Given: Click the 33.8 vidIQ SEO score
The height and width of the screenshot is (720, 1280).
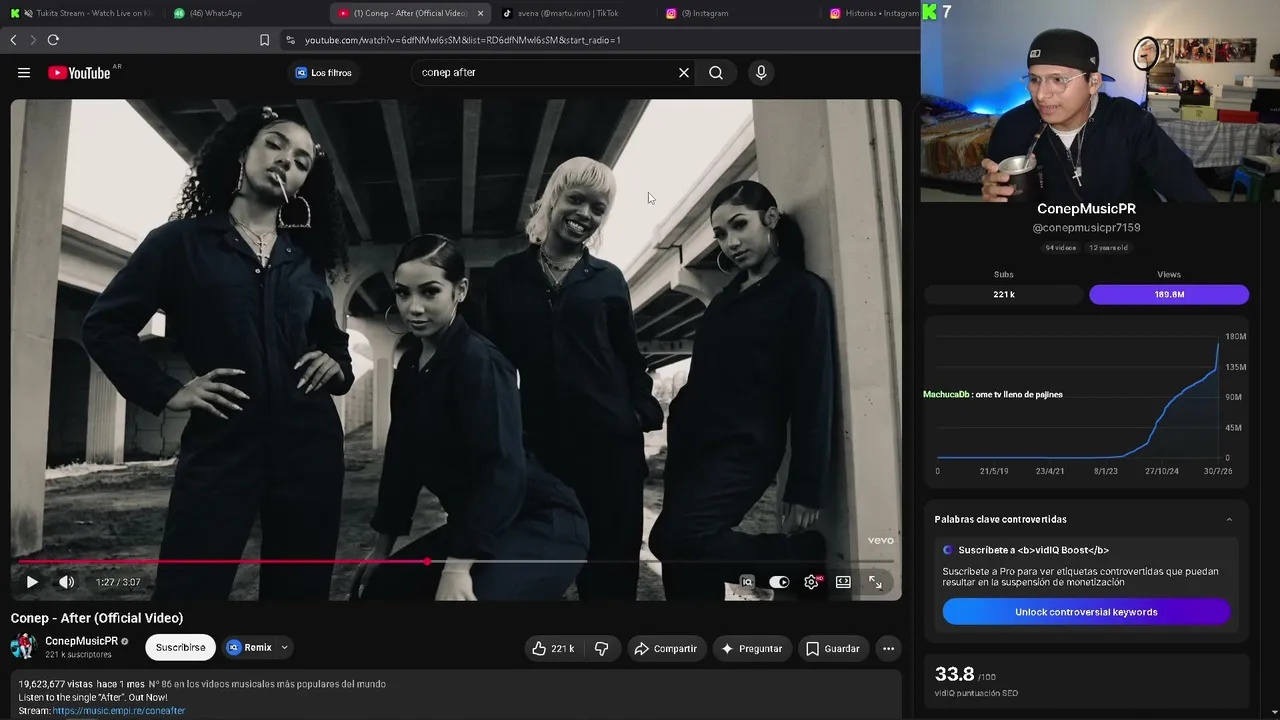Looking at the screenshot, I should click(954, 674).
